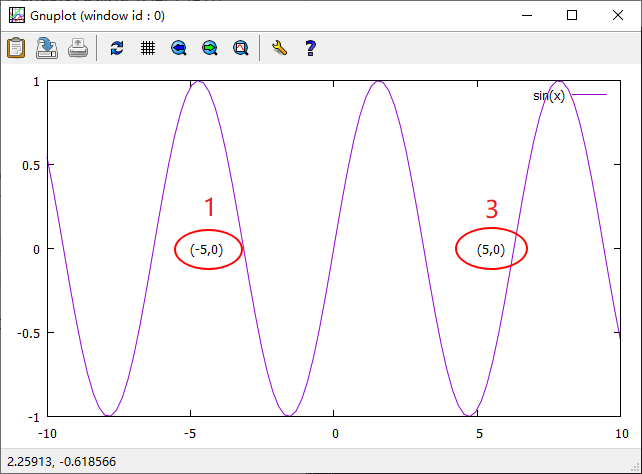642x474 pixels.
Task: Toggle the grid on the plot
Action: click(x=148, y=48)
